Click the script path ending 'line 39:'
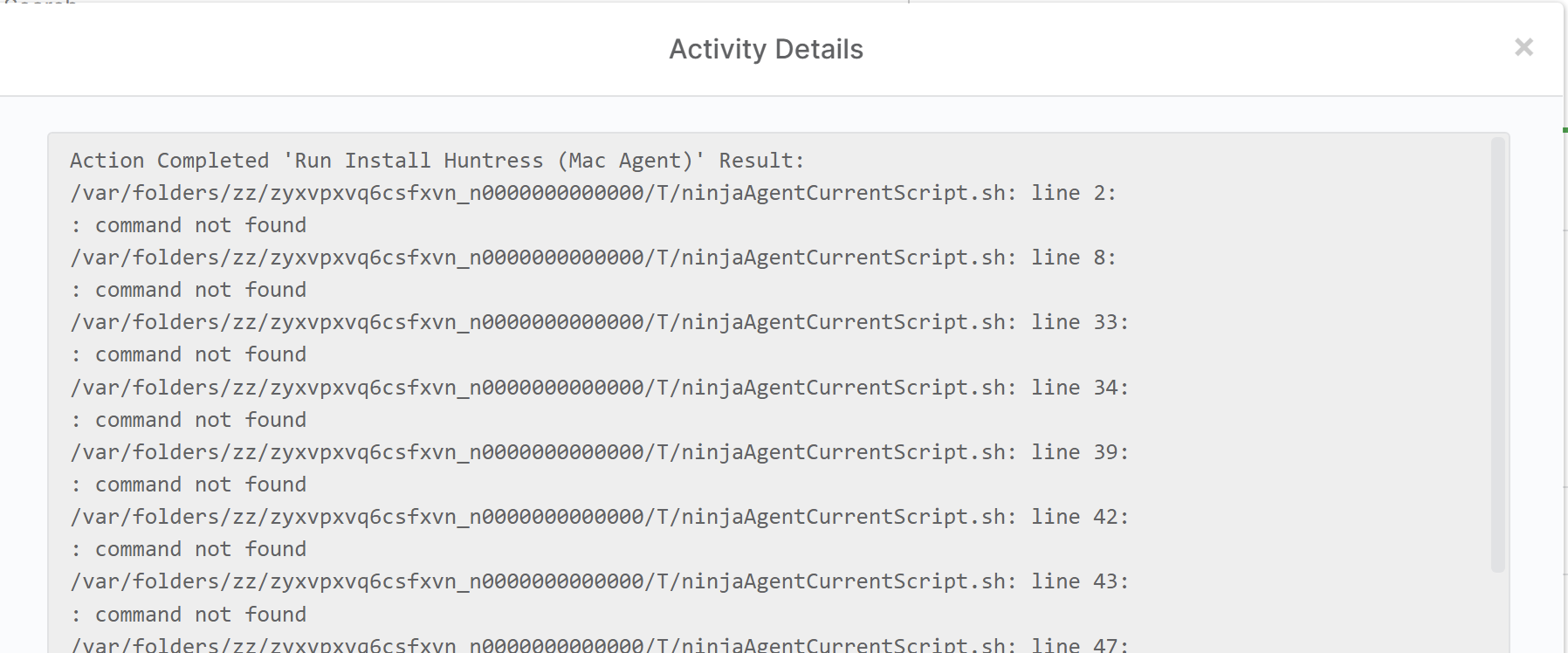 599,452
